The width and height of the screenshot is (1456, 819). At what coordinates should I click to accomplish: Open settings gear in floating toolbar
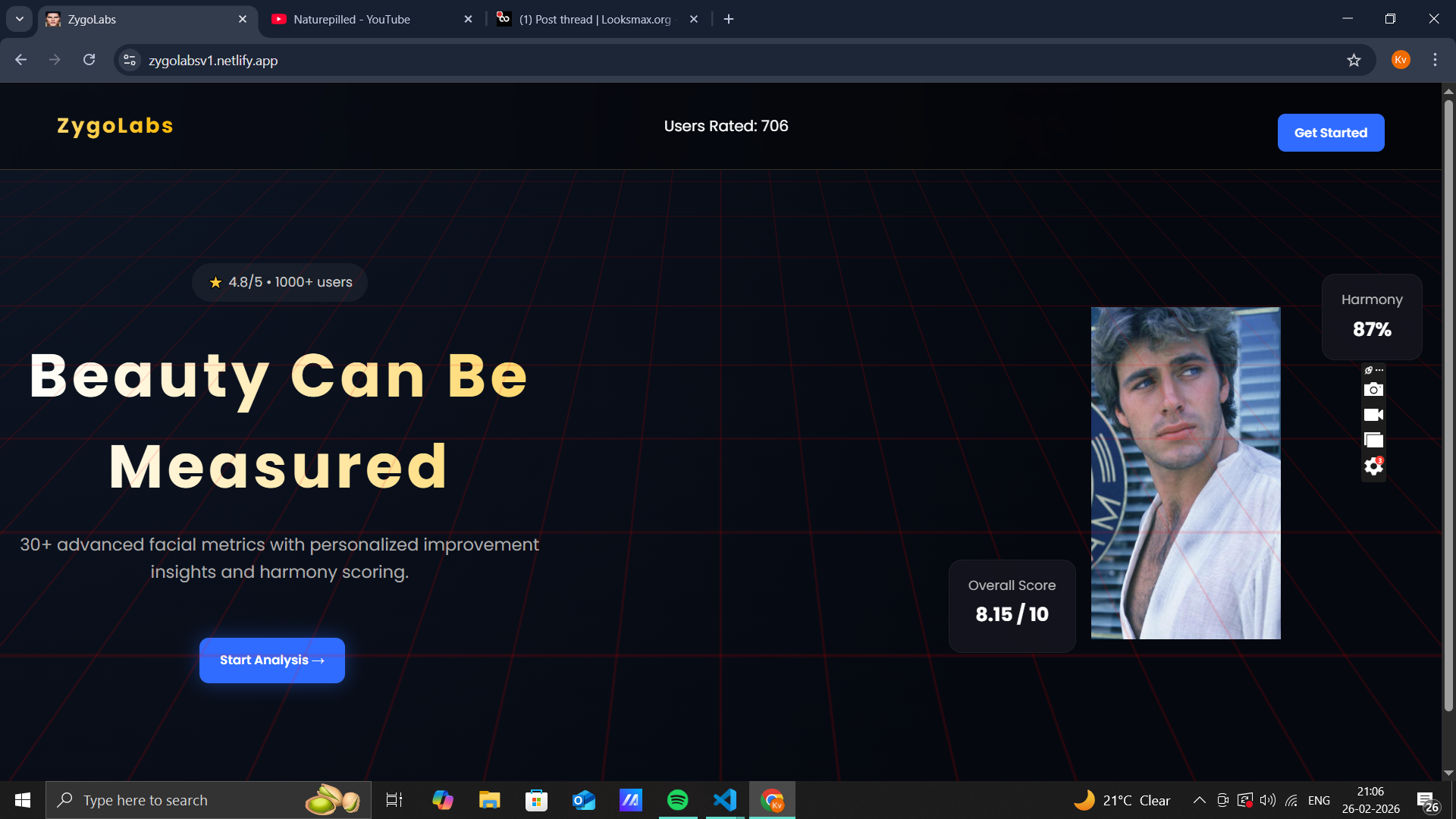1373,466
